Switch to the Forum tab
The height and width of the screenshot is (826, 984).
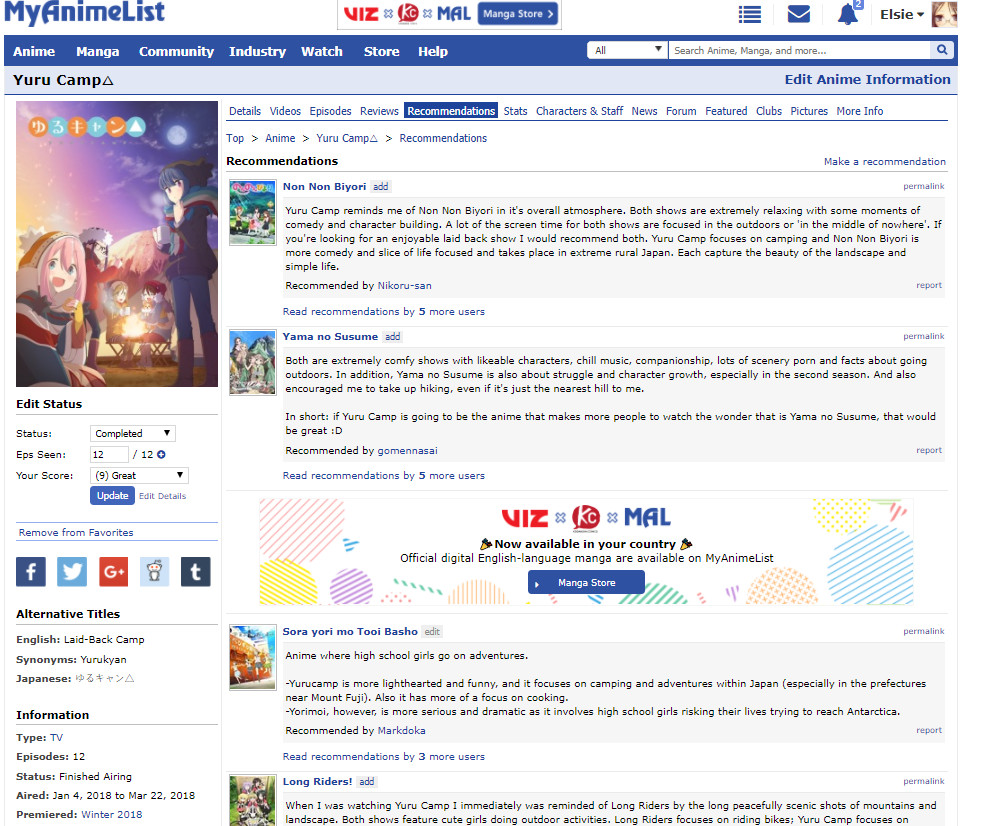point(681,111)
